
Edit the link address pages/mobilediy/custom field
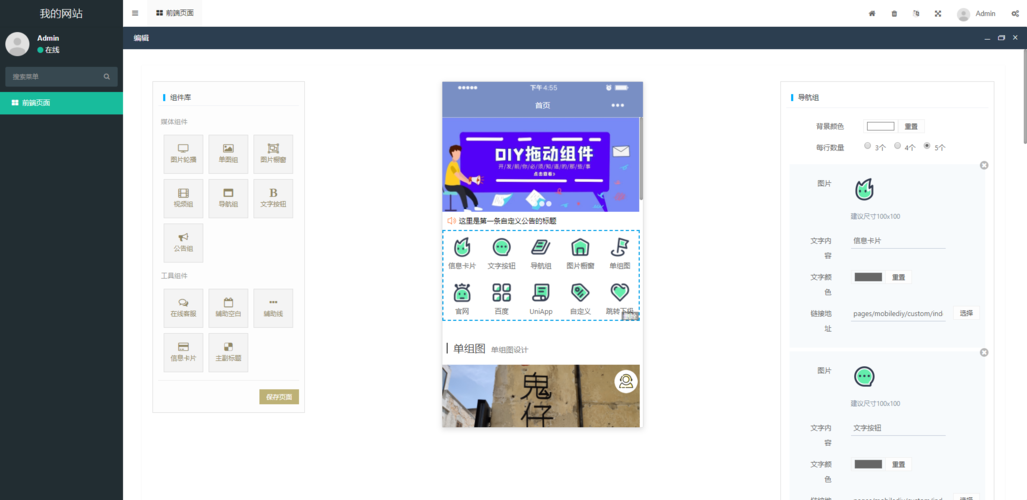tap(898, 314)
